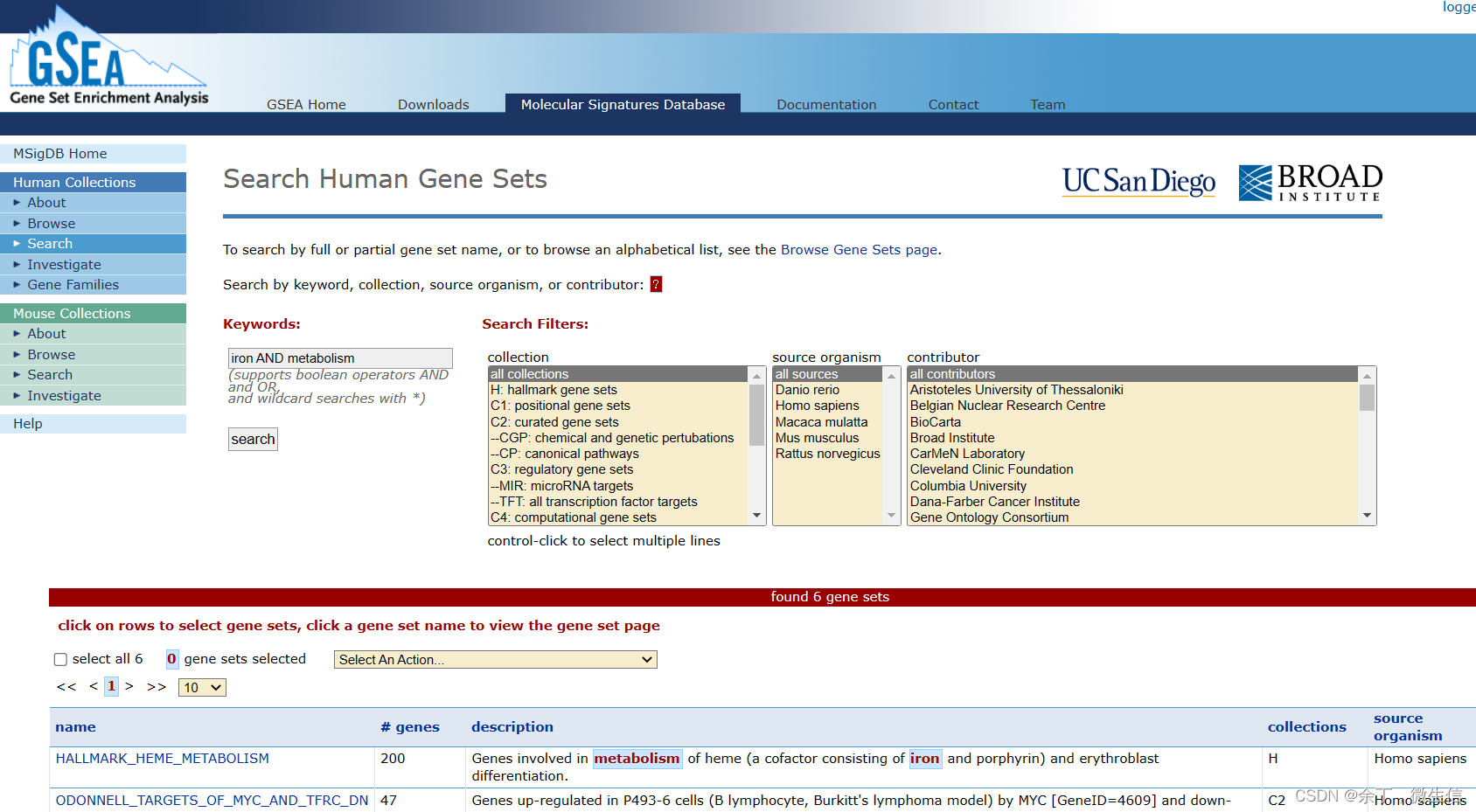Click the GSEA logo

point(108,58)
